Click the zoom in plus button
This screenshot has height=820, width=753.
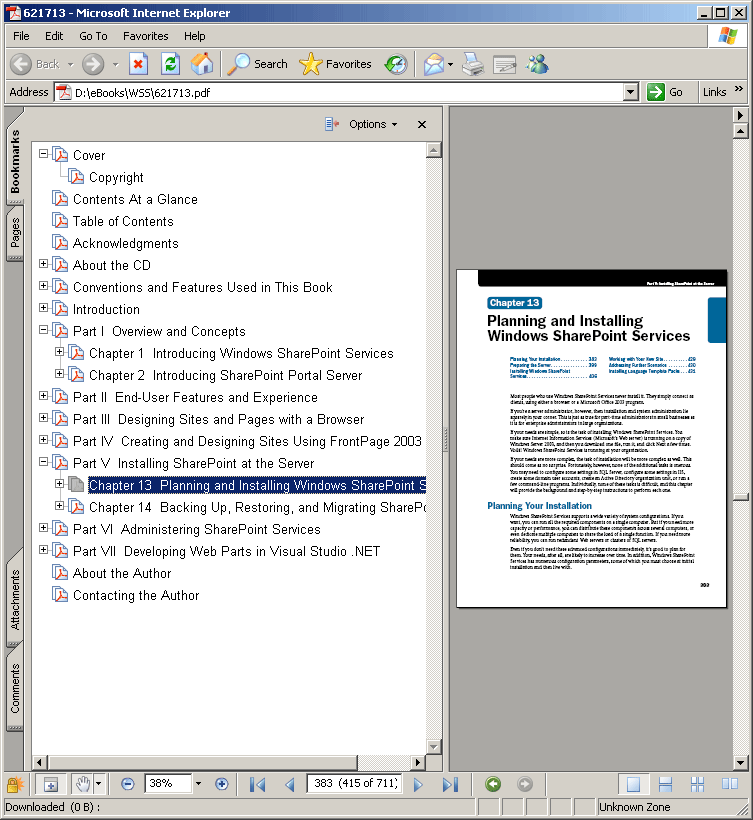pos(222,784)
